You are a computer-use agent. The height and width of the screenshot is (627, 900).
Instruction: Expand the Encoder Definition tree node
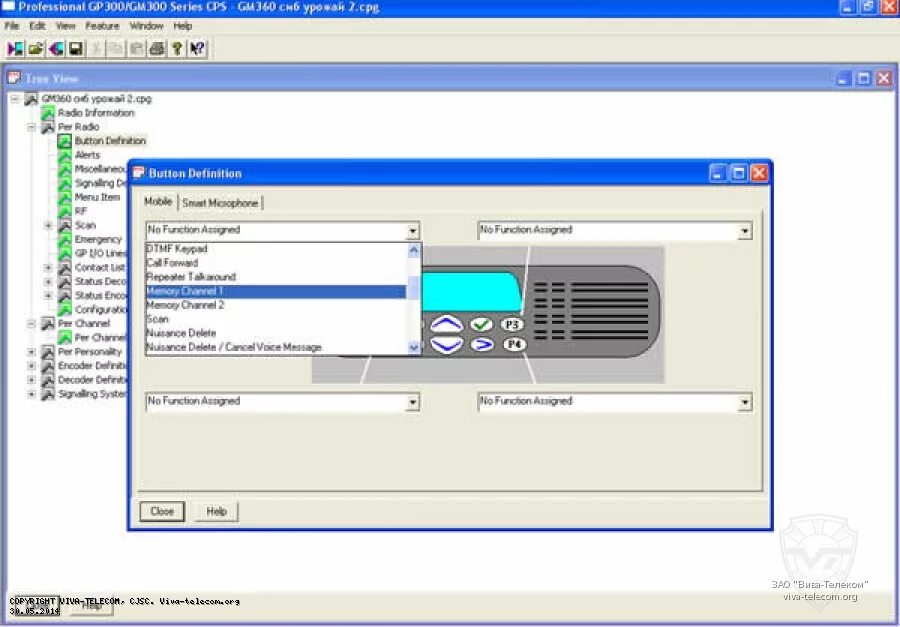(32, 366)
